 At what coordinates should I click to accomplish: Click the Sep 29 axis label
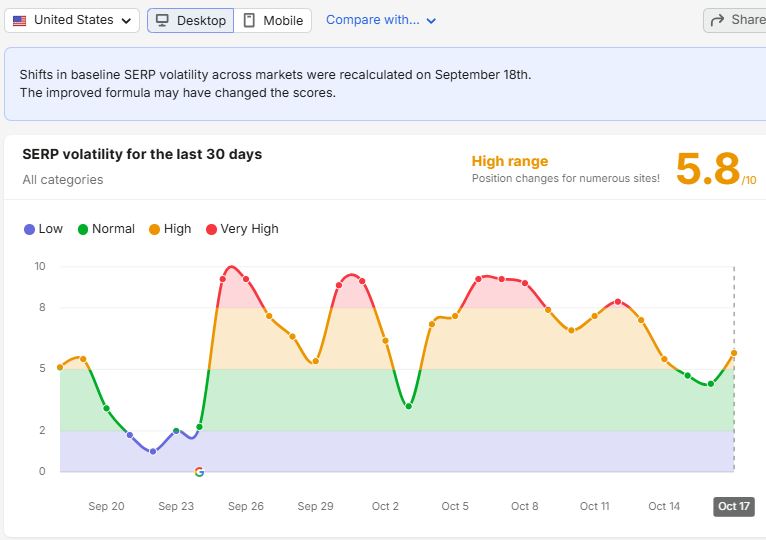316,506
